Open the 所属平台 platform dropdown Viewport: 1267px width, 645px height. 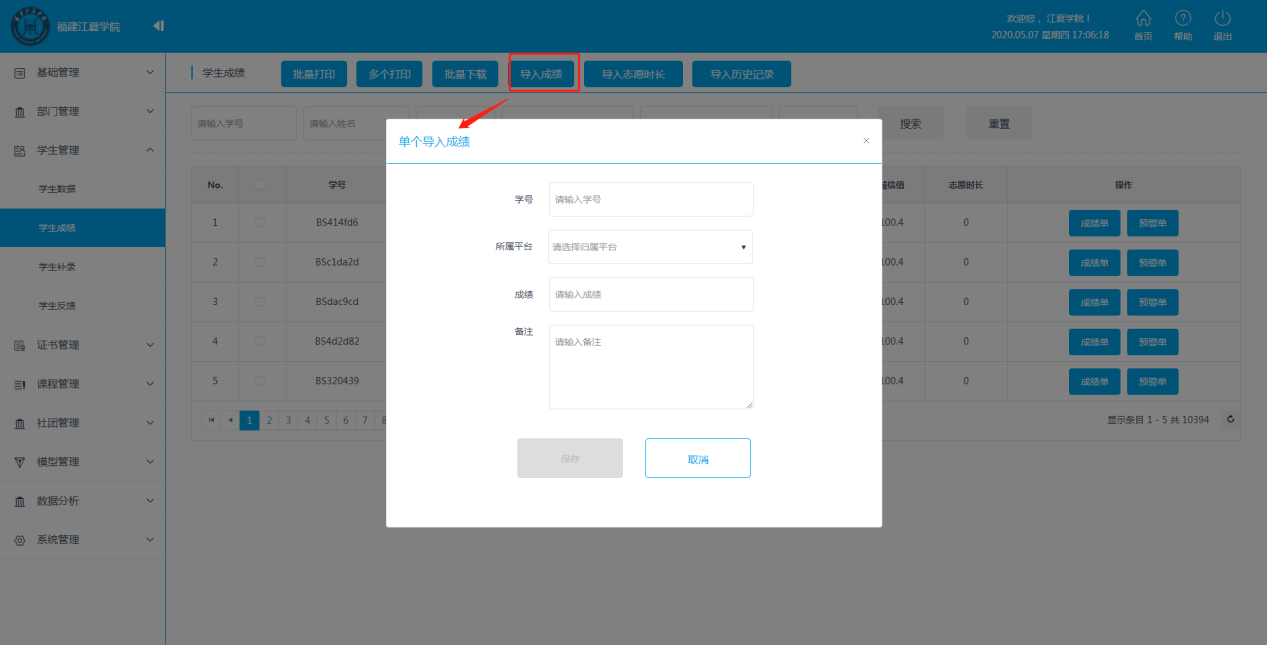tap(650, 246)
